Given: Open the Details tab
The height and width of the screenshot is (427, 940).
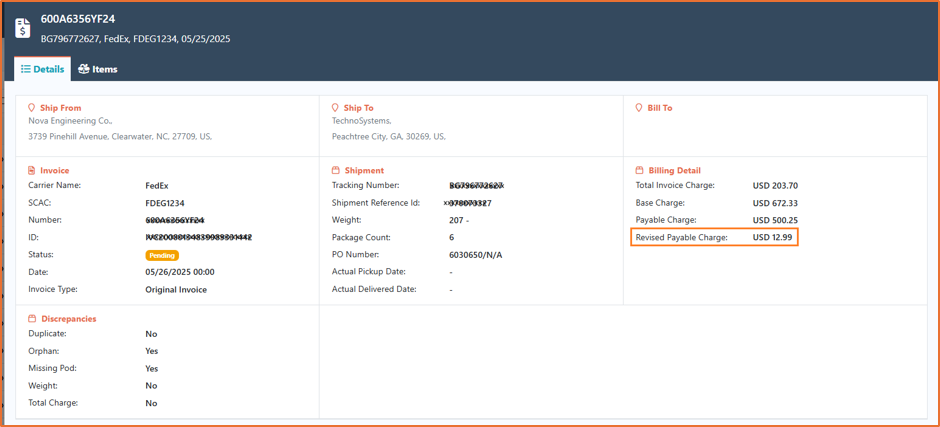Looking at the screenshot, I should click(x=43, y=69).
